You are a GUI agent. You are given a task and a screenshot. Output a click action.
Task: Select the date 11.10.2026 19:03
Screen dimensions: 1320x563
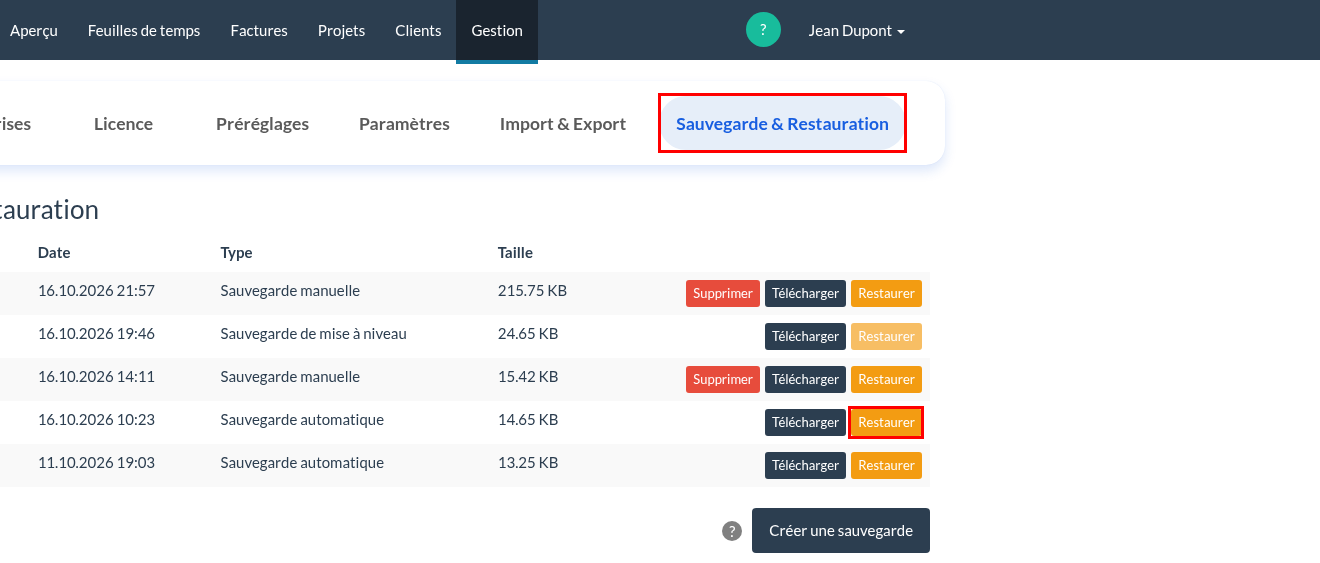[96, 463]
